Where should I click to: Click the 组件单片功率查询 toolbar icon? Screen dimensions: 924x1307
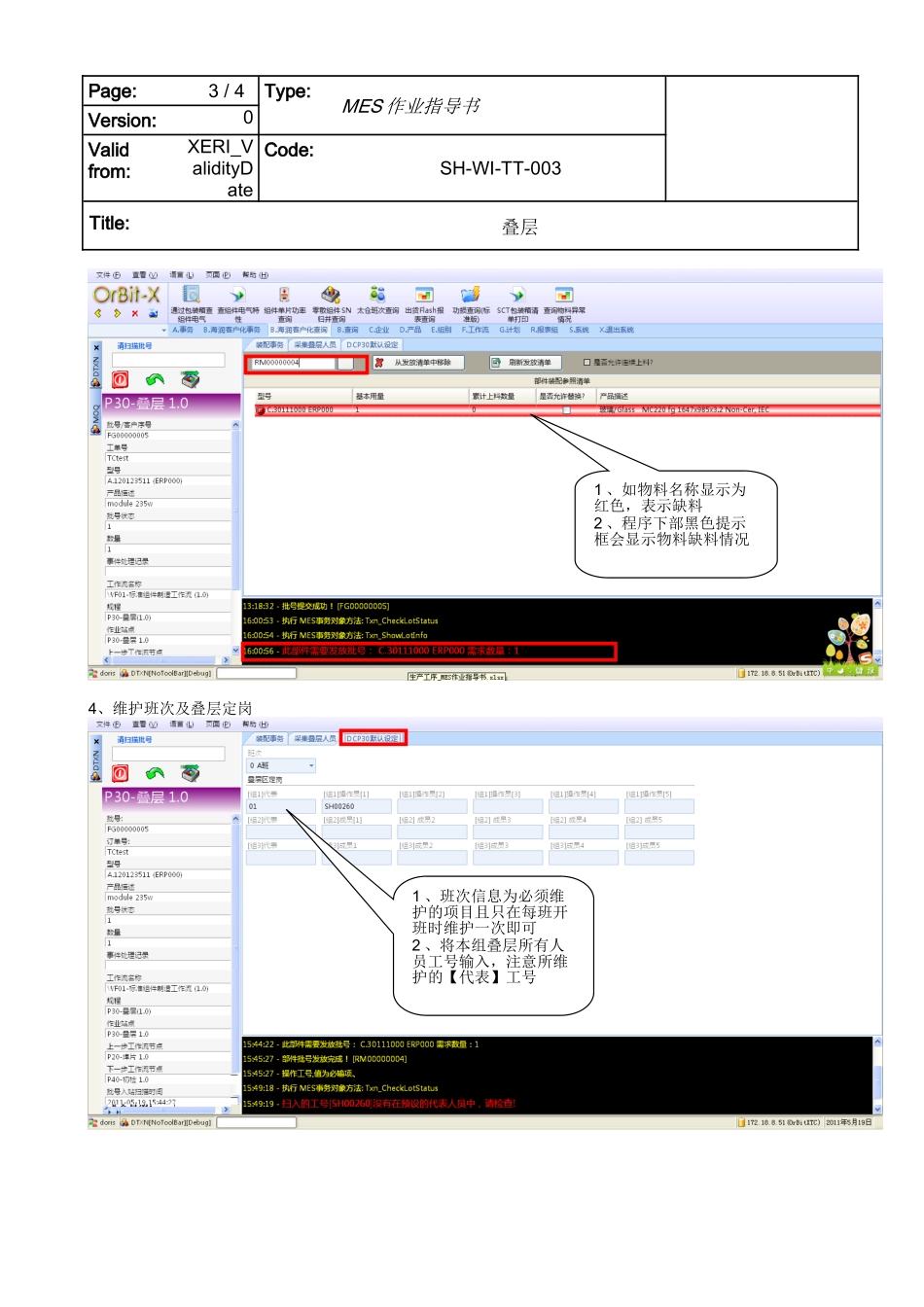click(x=284, y=295)
